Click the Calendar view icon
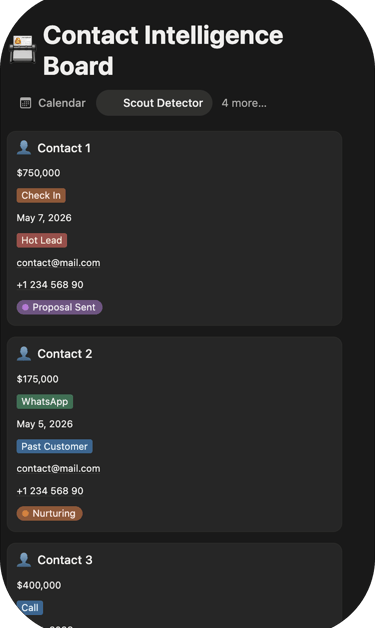 click(x=26, y=103)
